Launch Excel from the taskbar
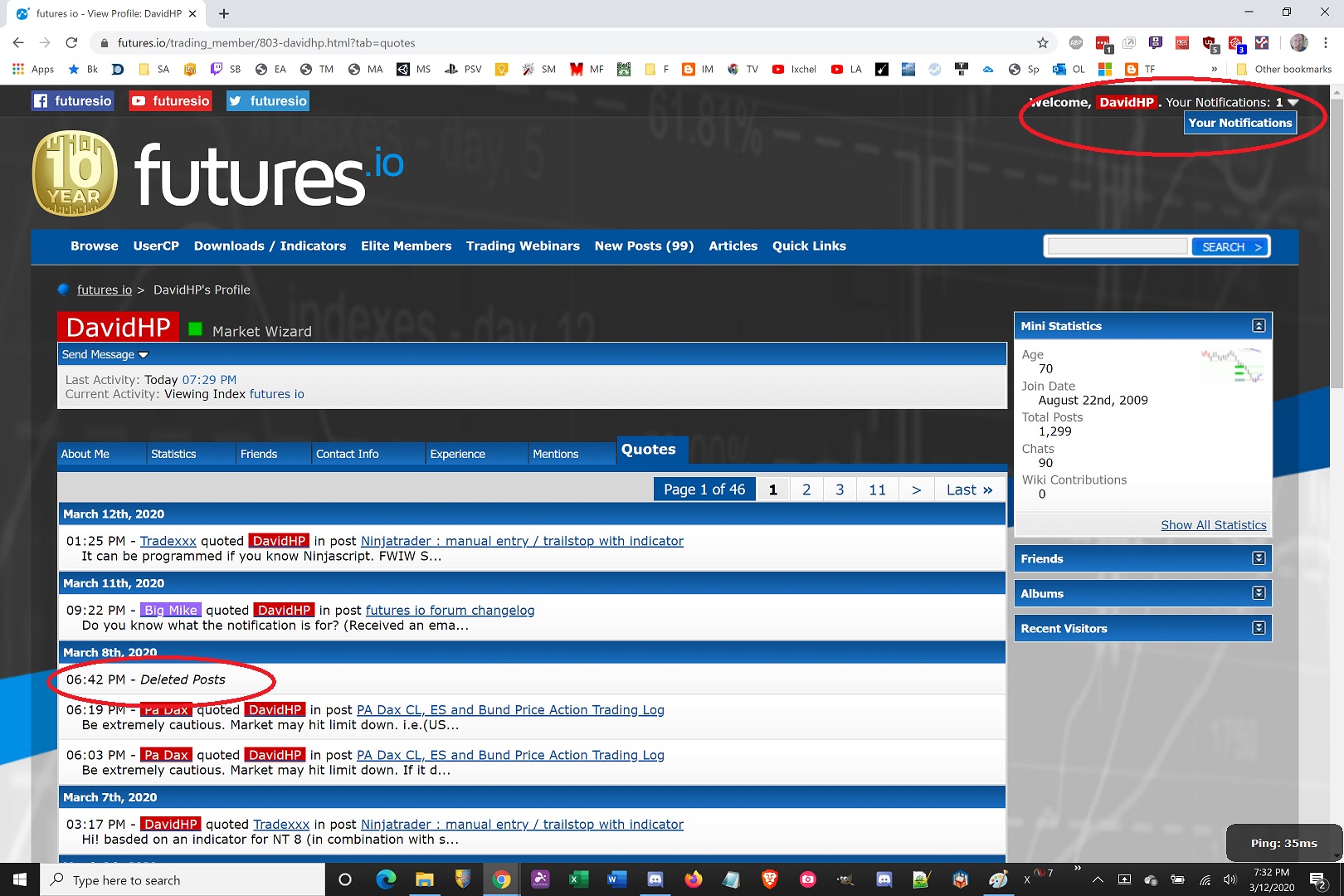The width and height of the screenshot is (1344, 896). coord(578,879)
